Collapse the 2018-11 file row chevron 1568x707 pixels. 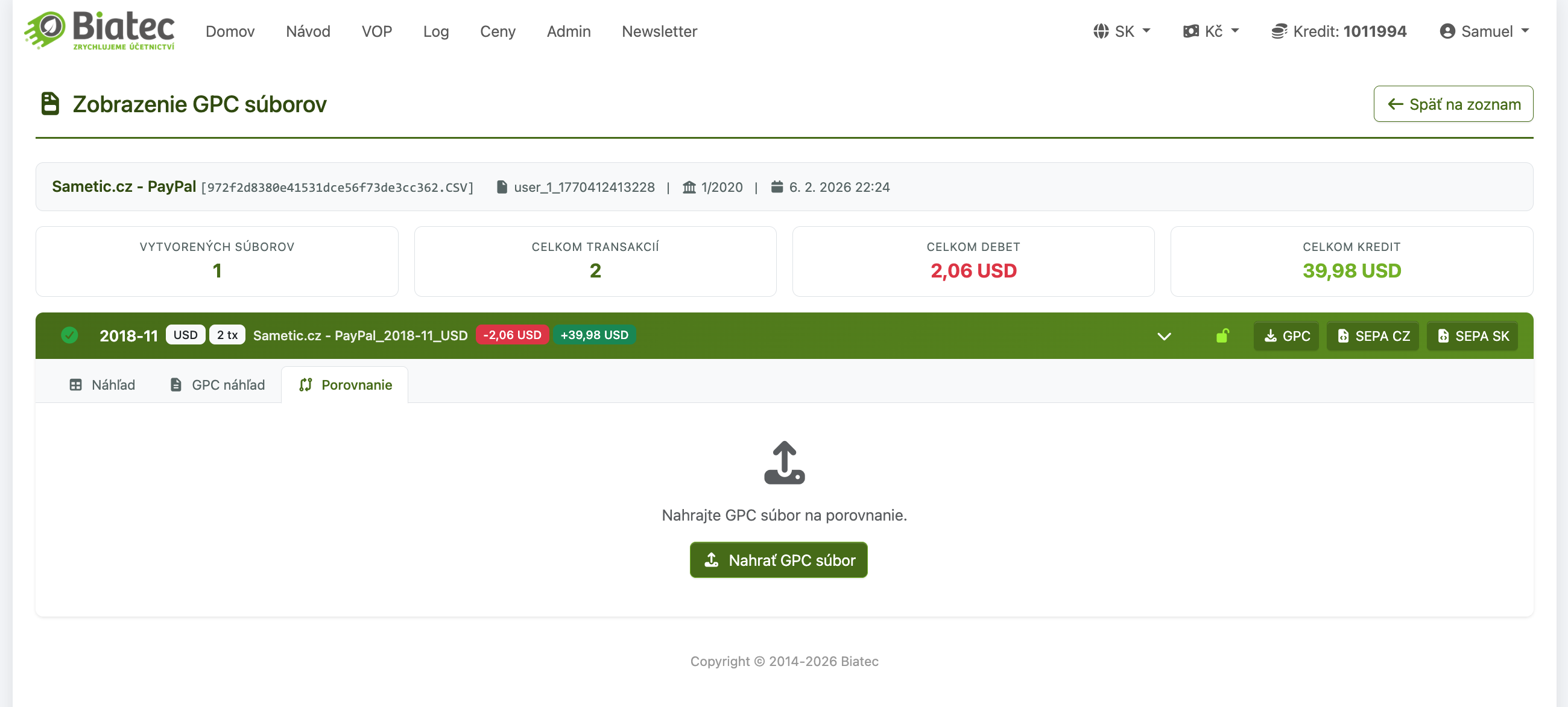[x=1164, y=336]
